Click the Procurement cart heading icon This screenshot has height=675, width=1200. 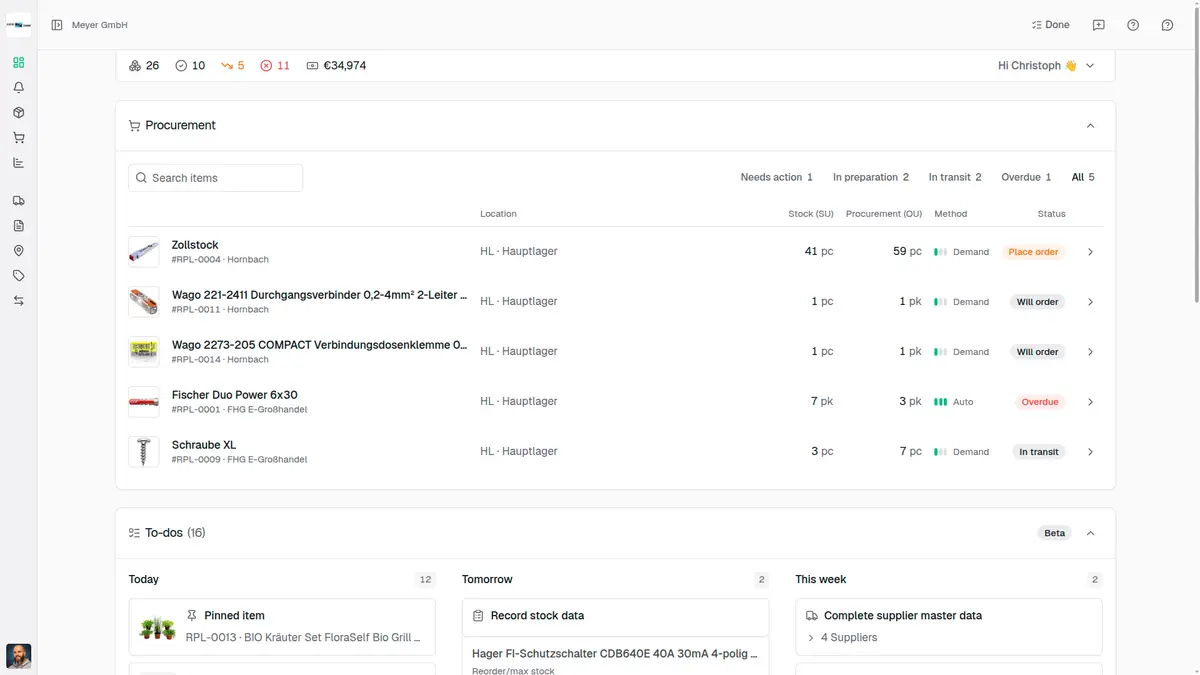tap(134, 126)
